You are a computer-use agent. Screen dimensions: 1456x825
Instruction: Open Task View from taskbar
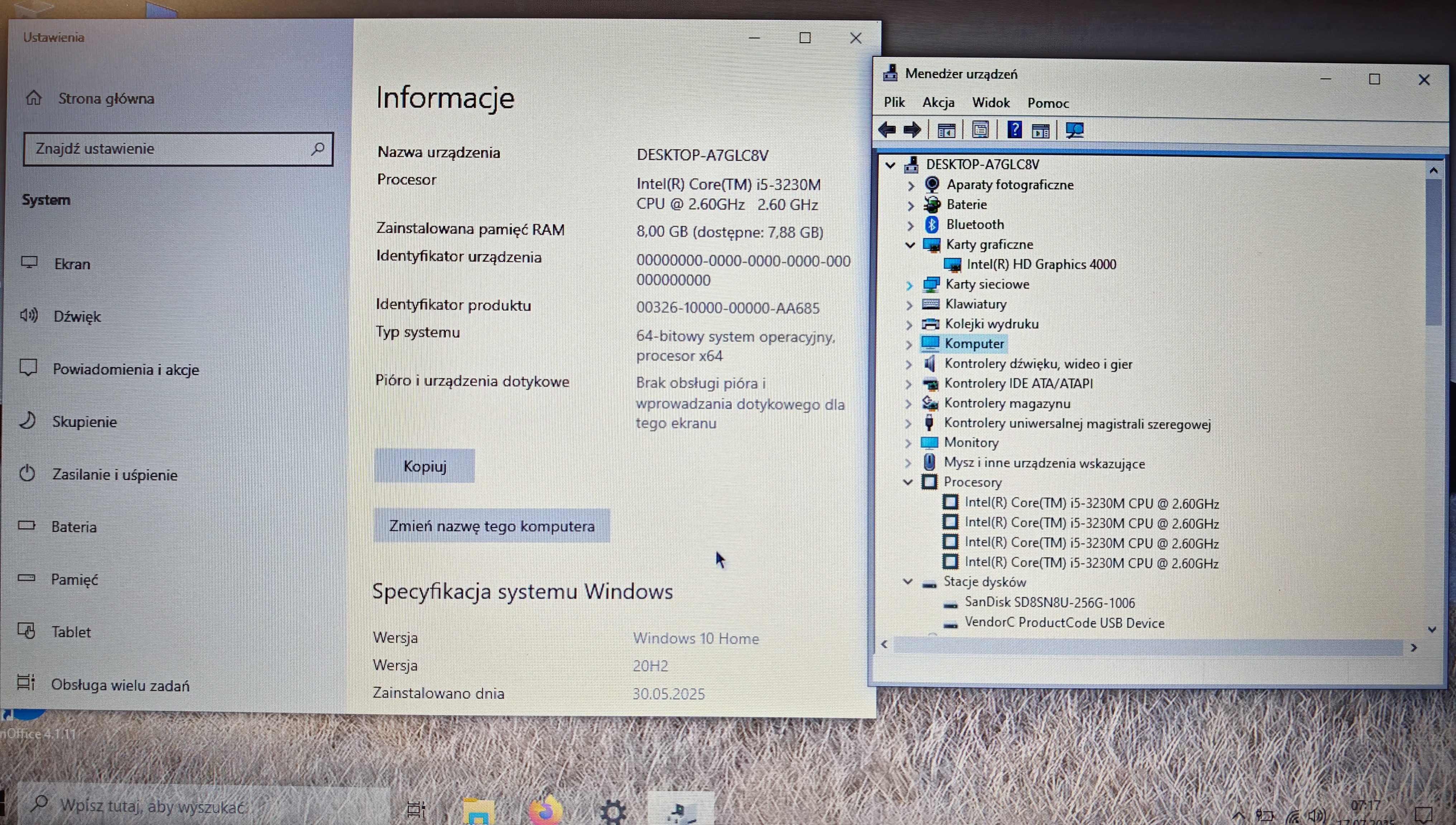[416, 810]
